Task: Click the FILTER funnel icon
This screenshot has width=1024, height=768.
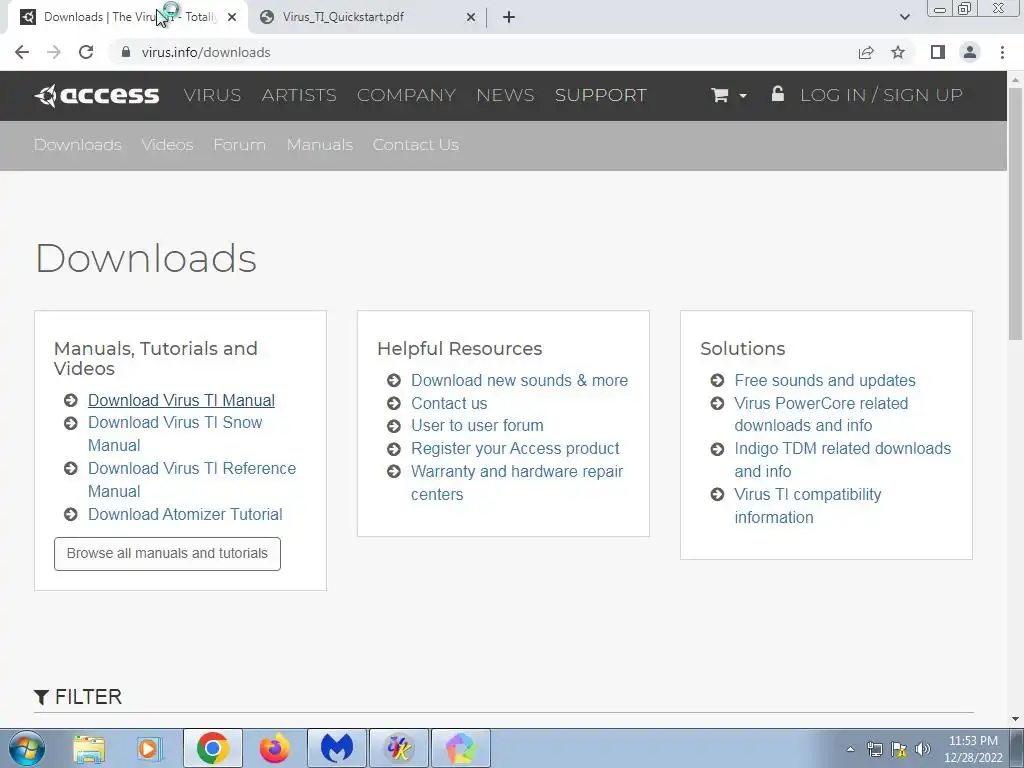Action: [x=41, y=697]
